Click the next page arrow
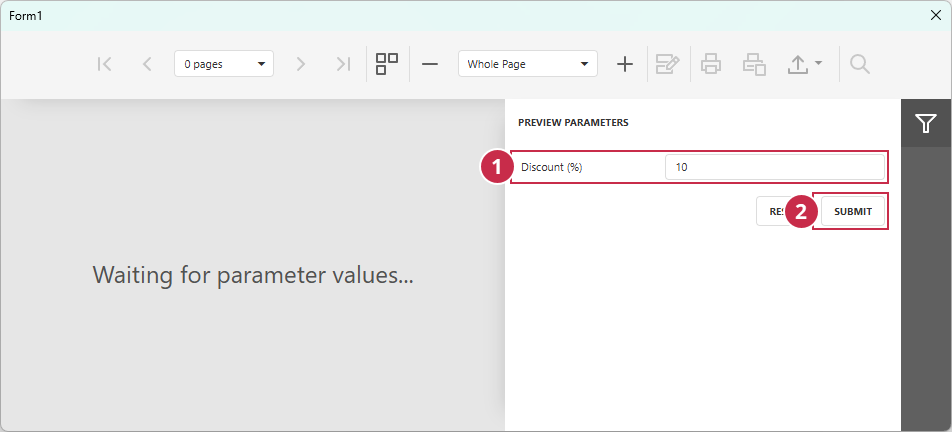Screen dimensions: 952x432 pos(301,64)
